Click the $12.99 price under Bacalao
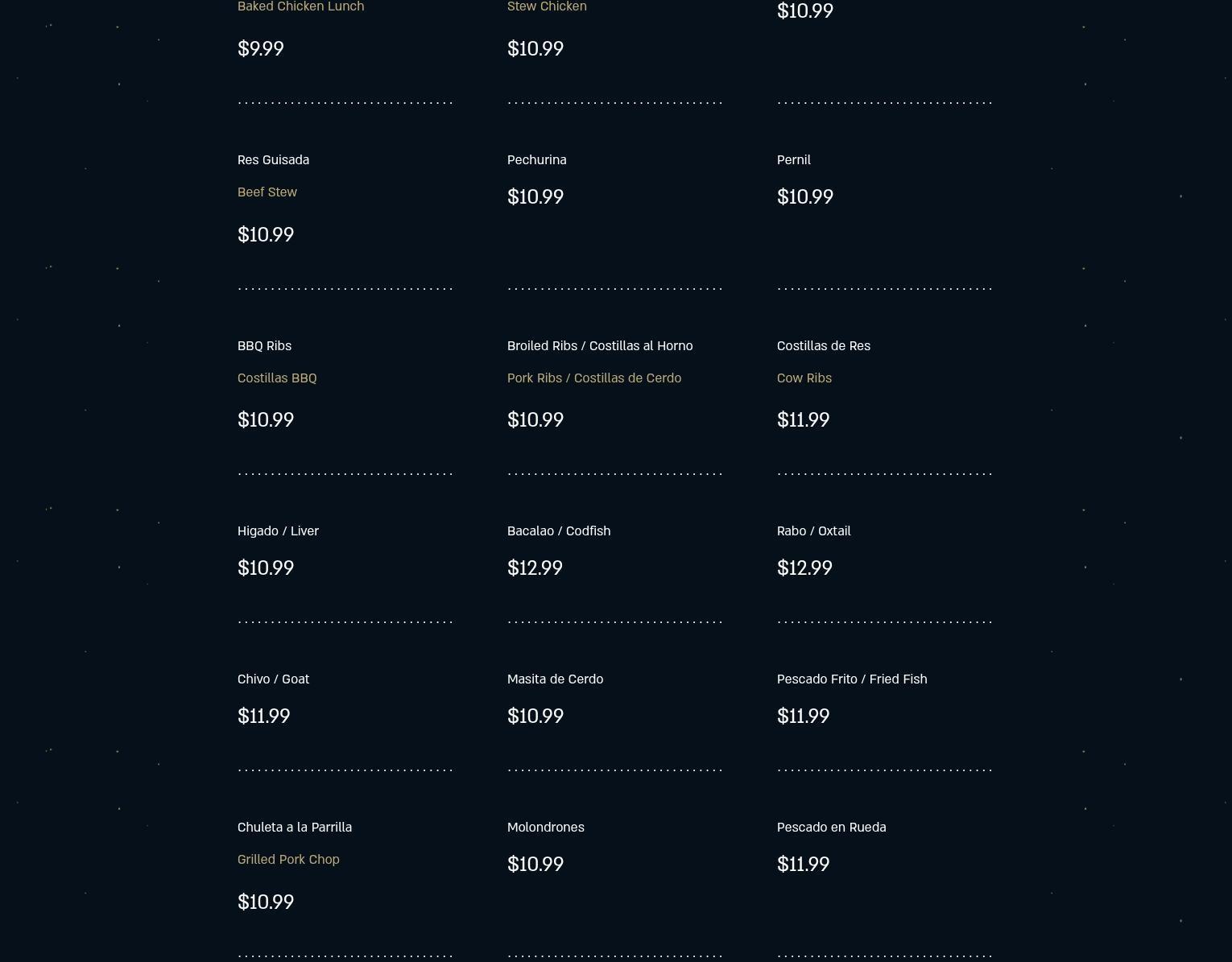This screenshot has height=962, width=1232. [535, 568]
